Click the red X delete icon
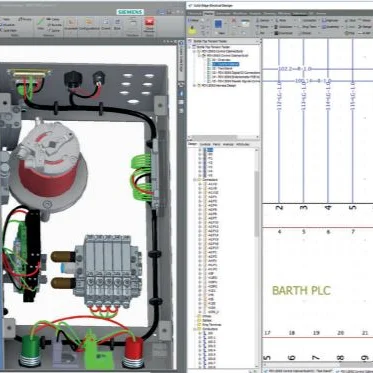 coord(234,21)
